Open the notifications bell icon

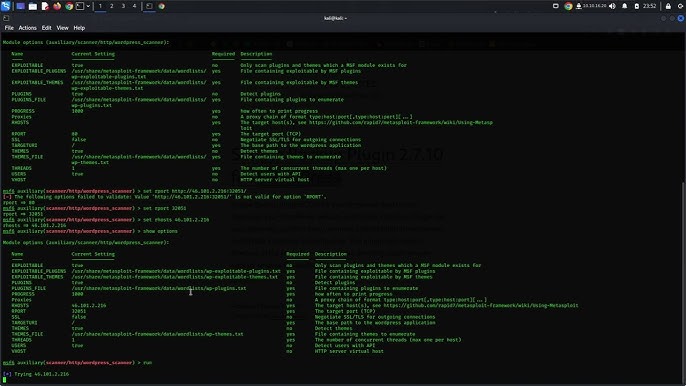(625, 6)
